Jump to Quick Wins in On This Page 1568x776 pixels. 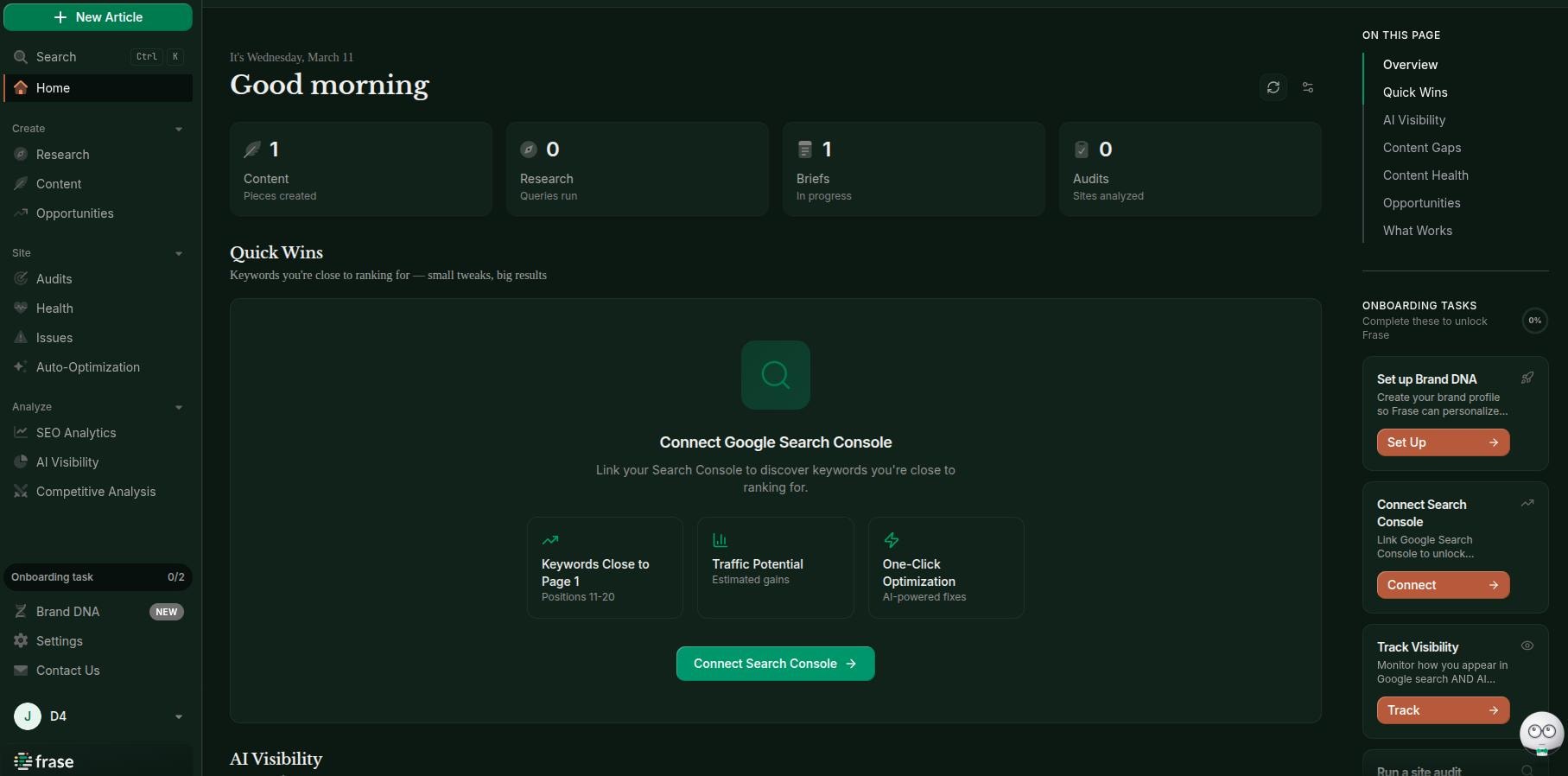coord(1415,92)
